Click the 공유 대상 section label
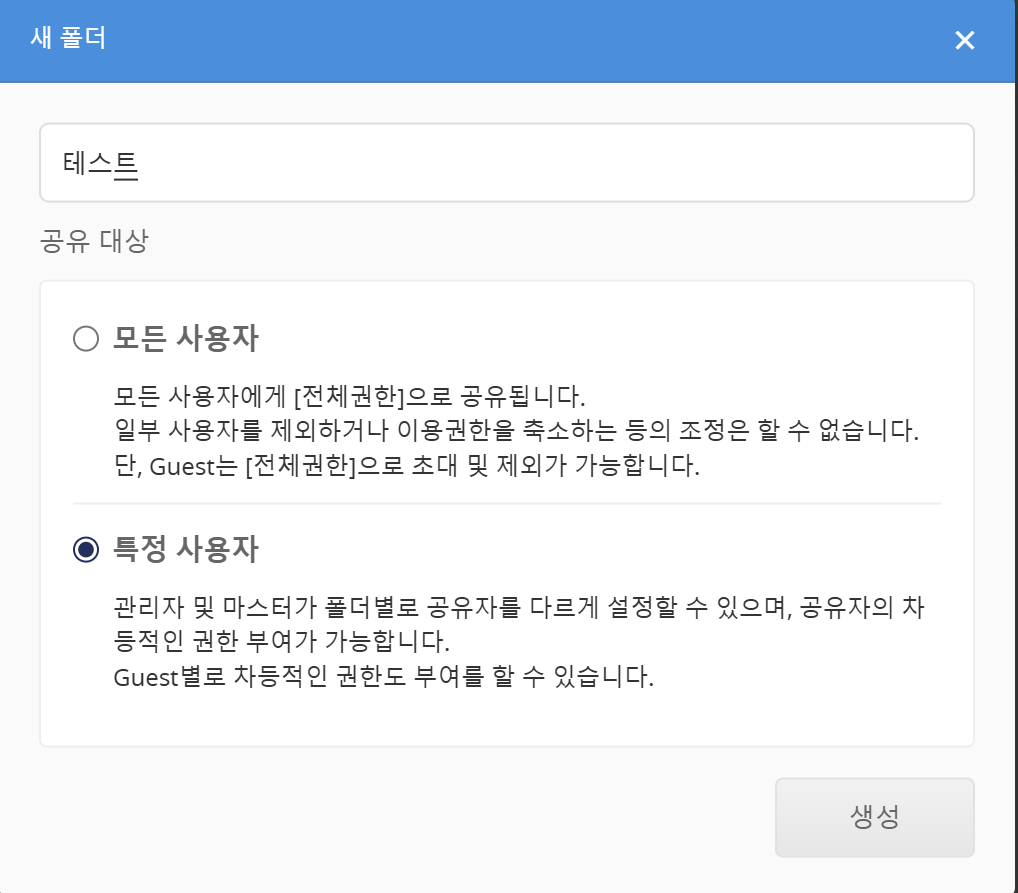 coord(94,242)
